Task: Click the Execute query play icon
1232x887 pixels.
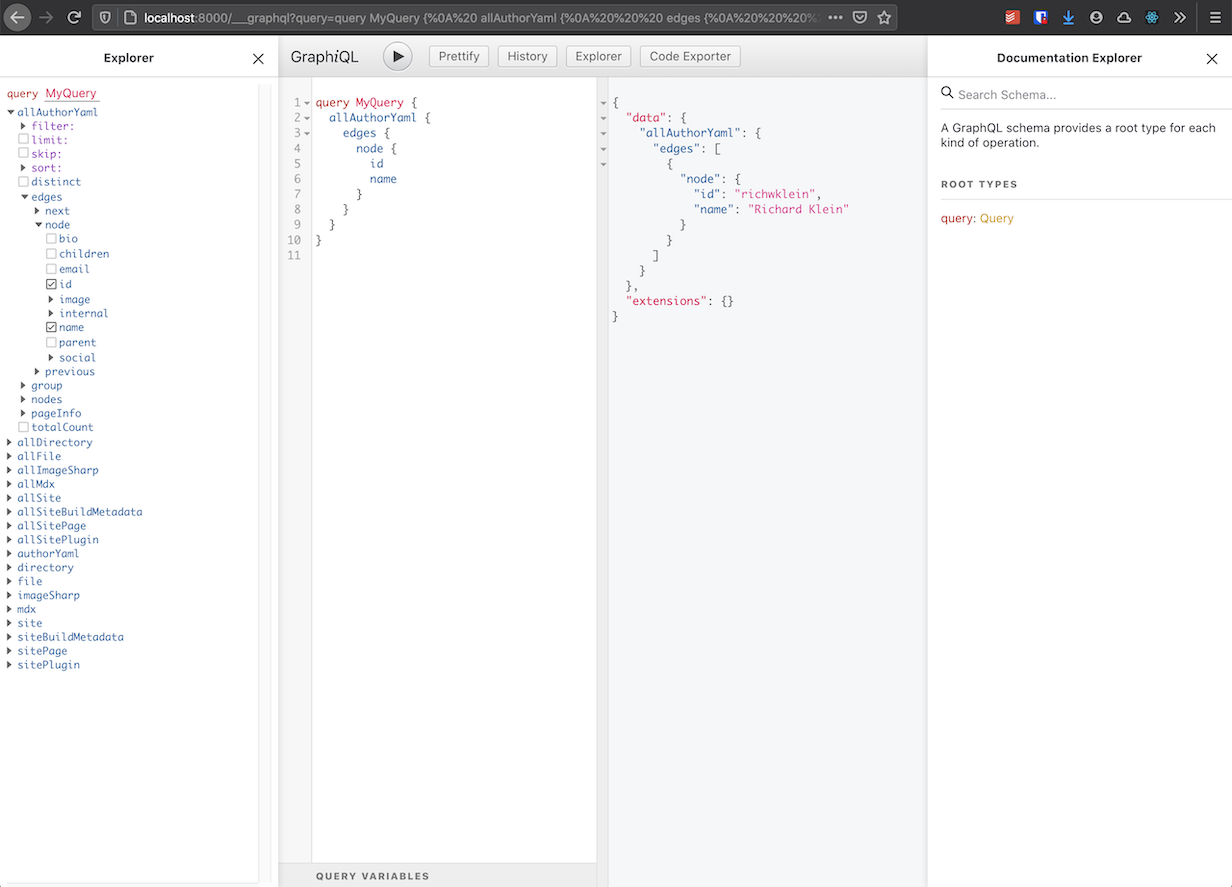Action: coord(397,56)
